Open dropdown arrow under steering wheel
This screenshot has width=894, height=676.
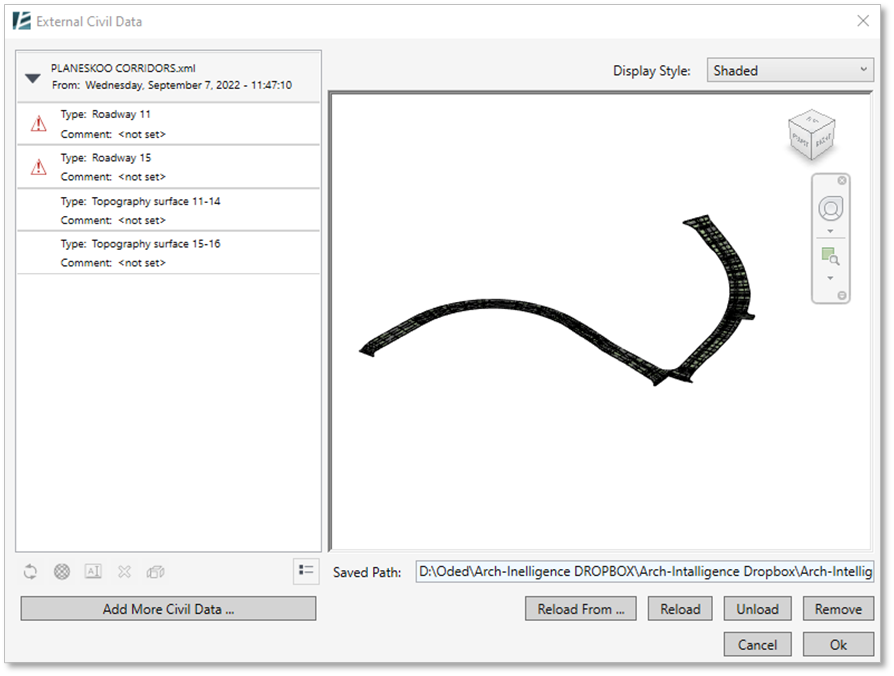pos(830,231)
